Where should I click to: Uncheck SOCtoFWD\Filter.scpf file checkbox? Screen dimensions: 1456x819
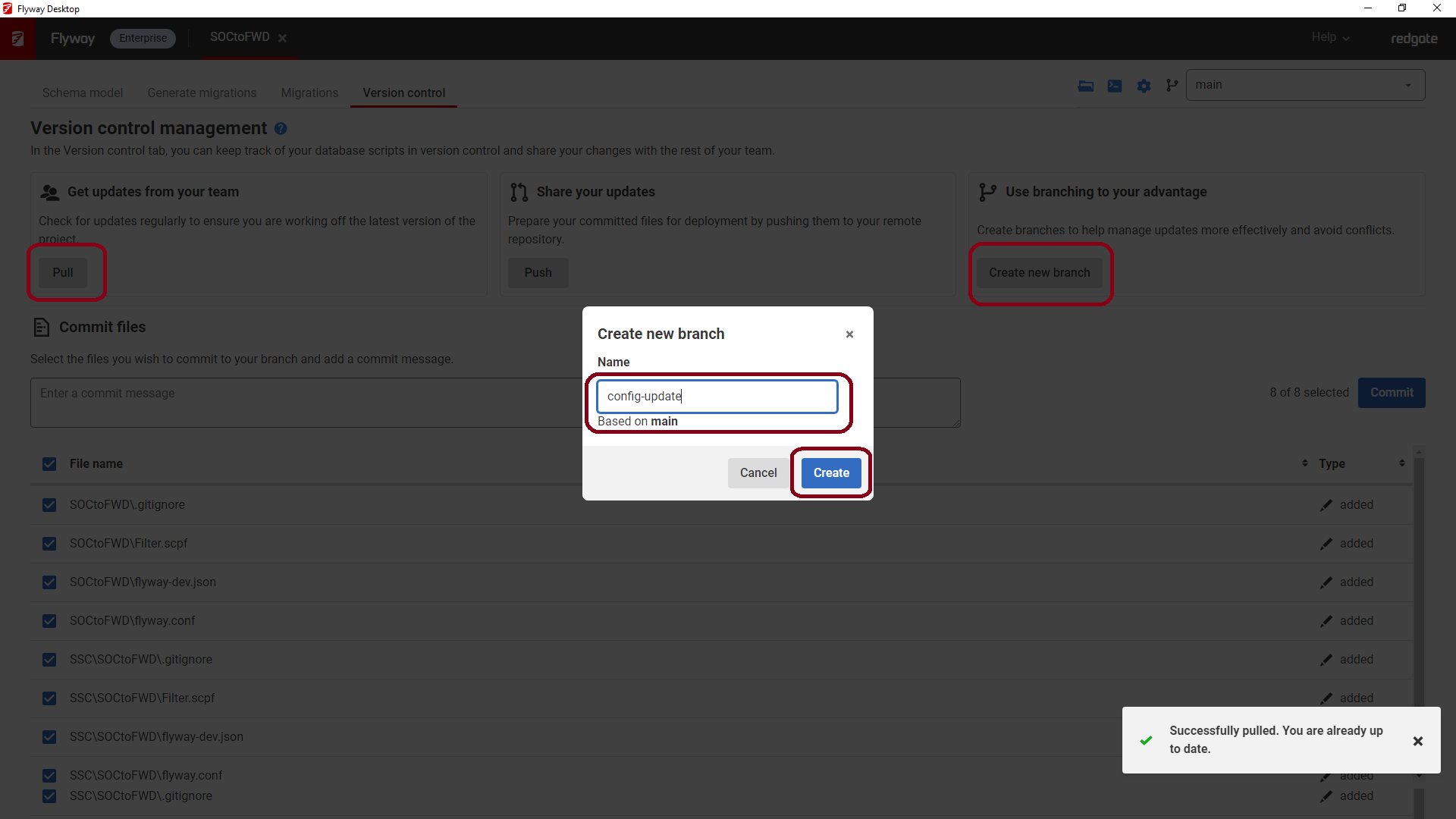(49, 543)
